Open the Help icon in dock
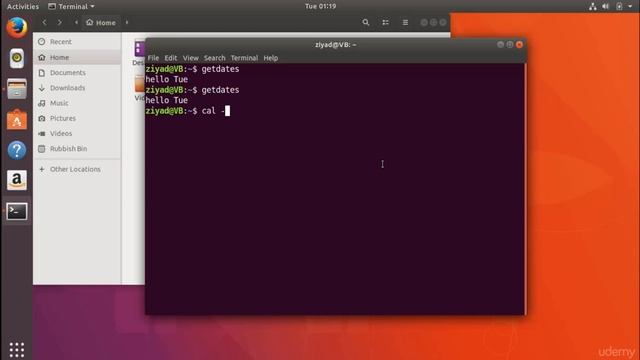The width and height of the screenshot is (640, 360). (x=17, y=150)
